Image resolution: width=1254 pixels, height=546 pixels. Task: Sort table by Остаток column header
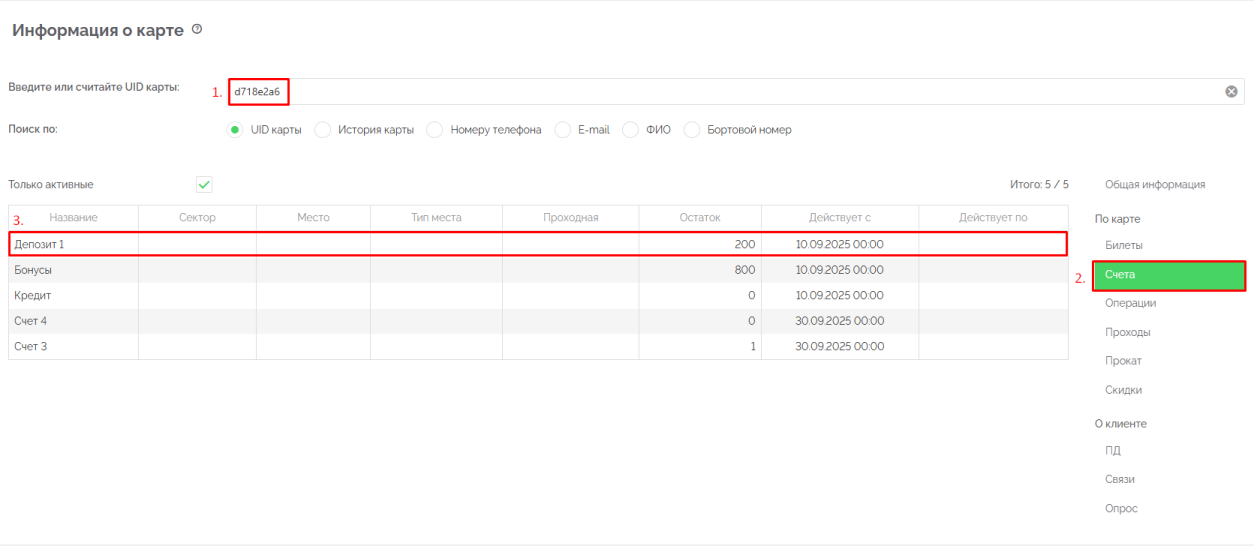click(x=699, y=218)
